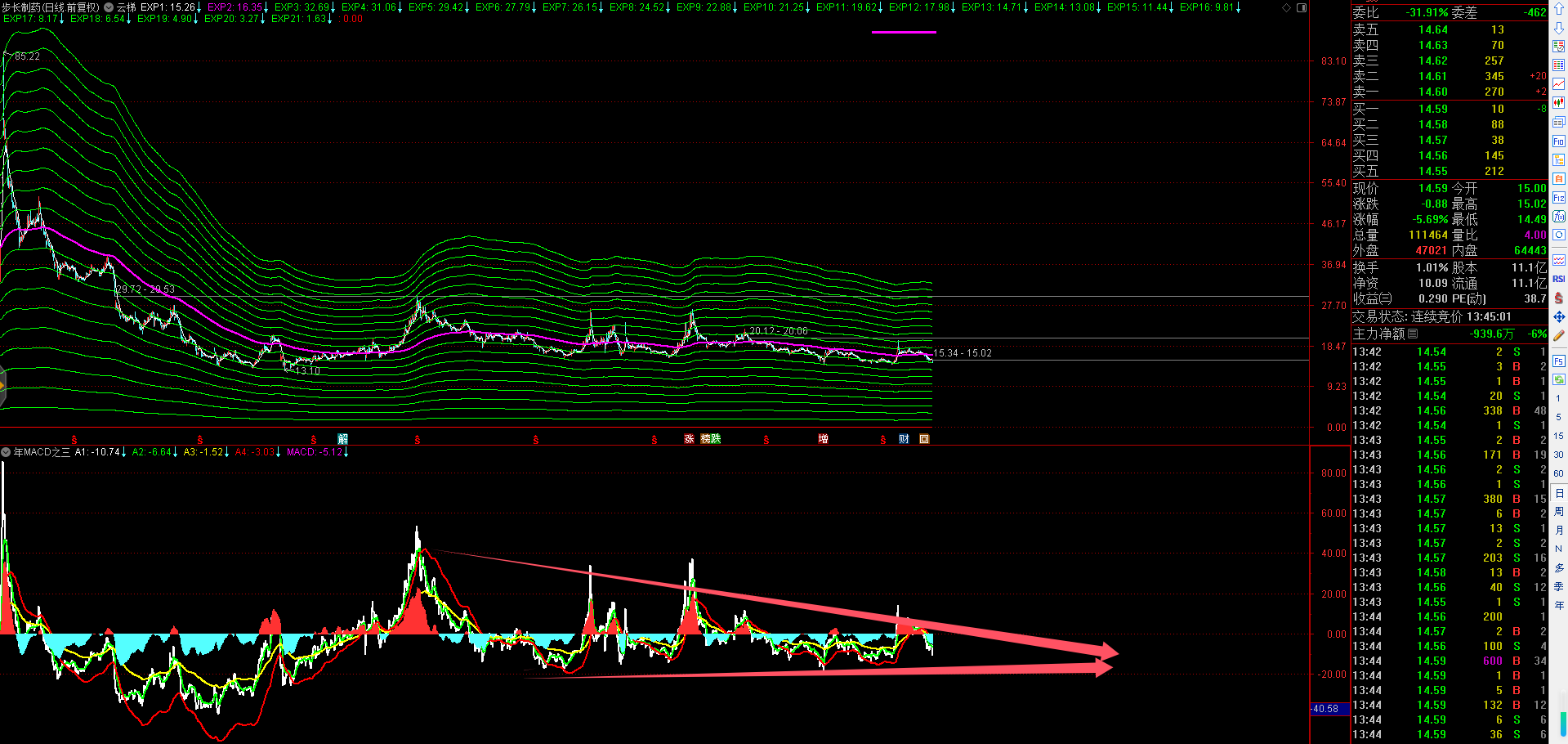
Task: Open the candlestick chart icon in sidebar
Action: pos(1558,103)
